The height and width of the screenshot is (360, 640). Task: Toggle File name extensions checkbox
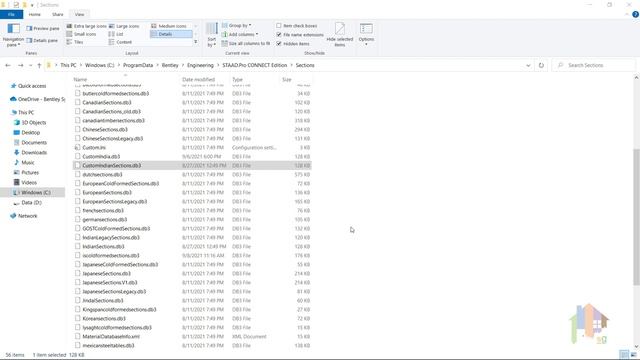[x=279, y=35]
